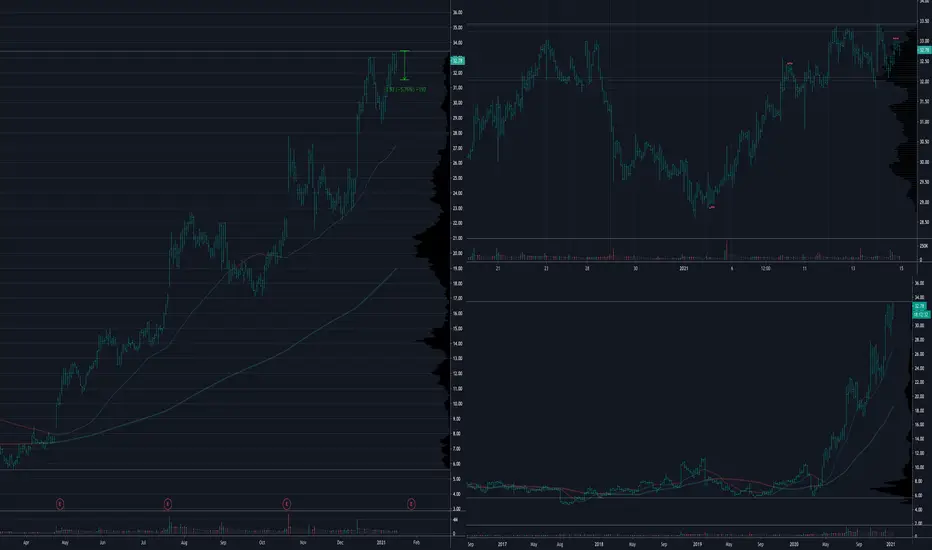The width and height of the screenshot is (932, 550).
Task: Open the earnings marker near May on the daily chart
Action: pos(60,504)
